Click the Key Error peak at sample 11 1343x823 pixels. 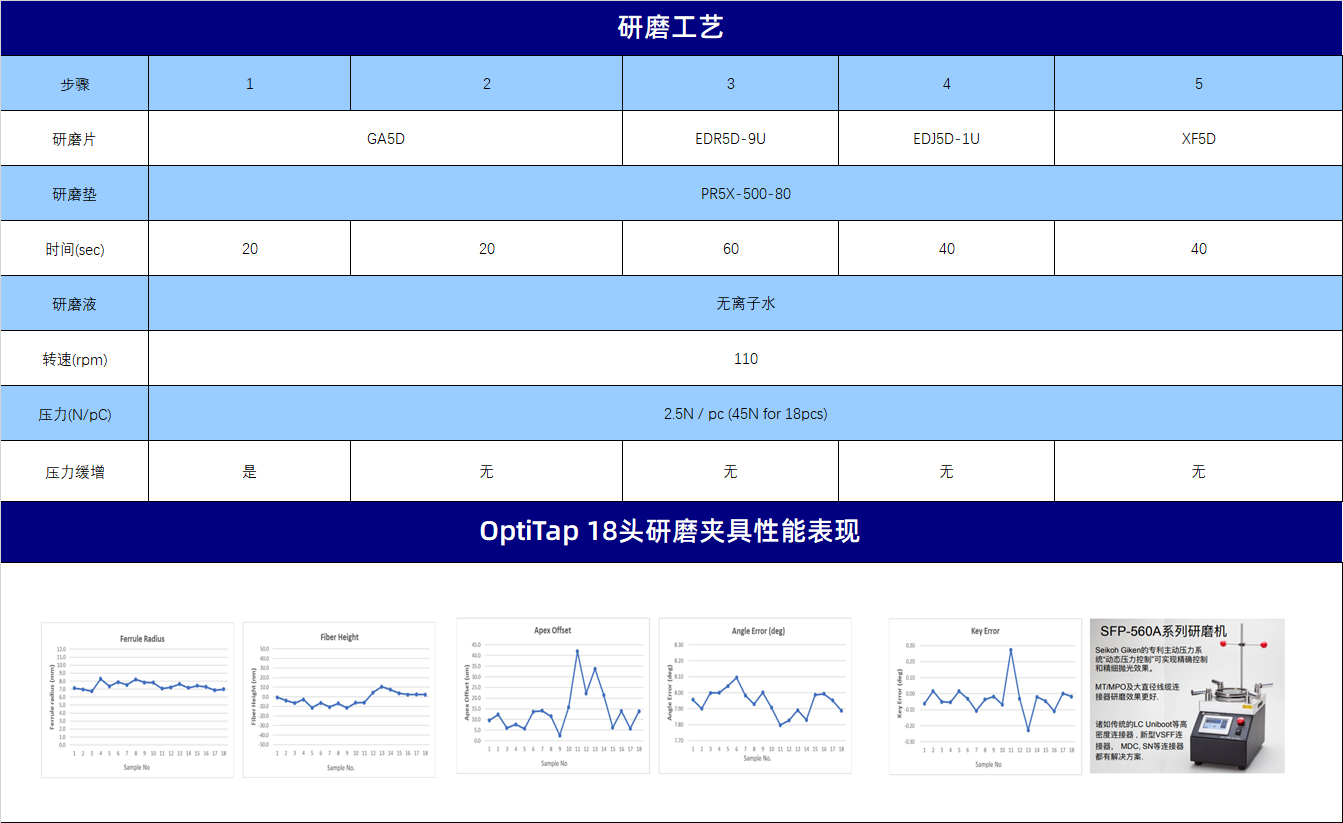click(1011, 650)
